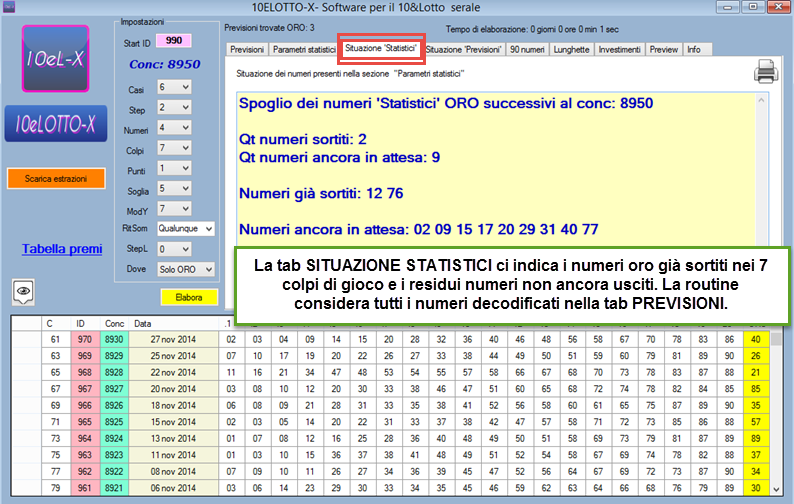Click Conc cell 8930
Image resolution: width=794 pixels, height=504 pixels.
(x=114, y=339)
